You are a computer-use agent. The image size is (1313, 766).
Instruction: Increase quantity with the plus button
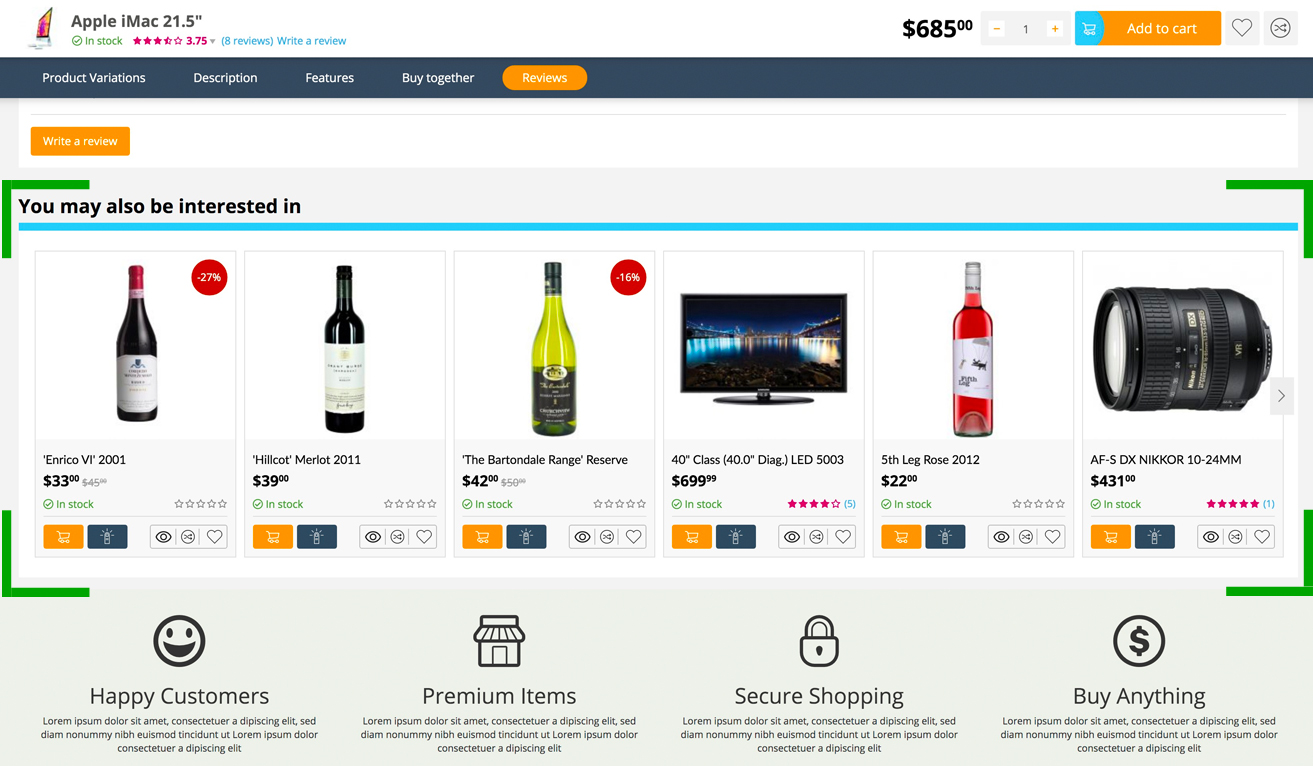(1054, 29)
